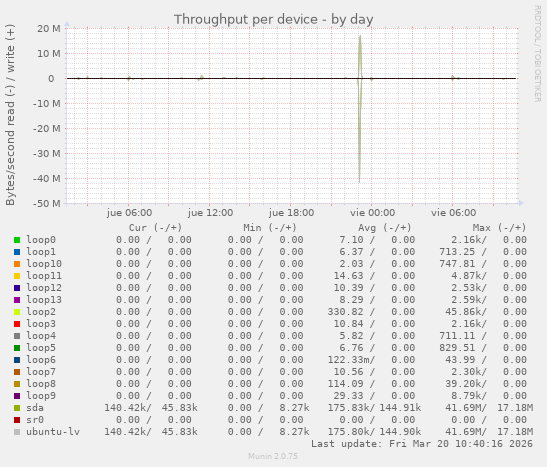This screenshot has width=547, height=467.
Task: Click the -50 M y-axis label
Action: tap(47, 203)
